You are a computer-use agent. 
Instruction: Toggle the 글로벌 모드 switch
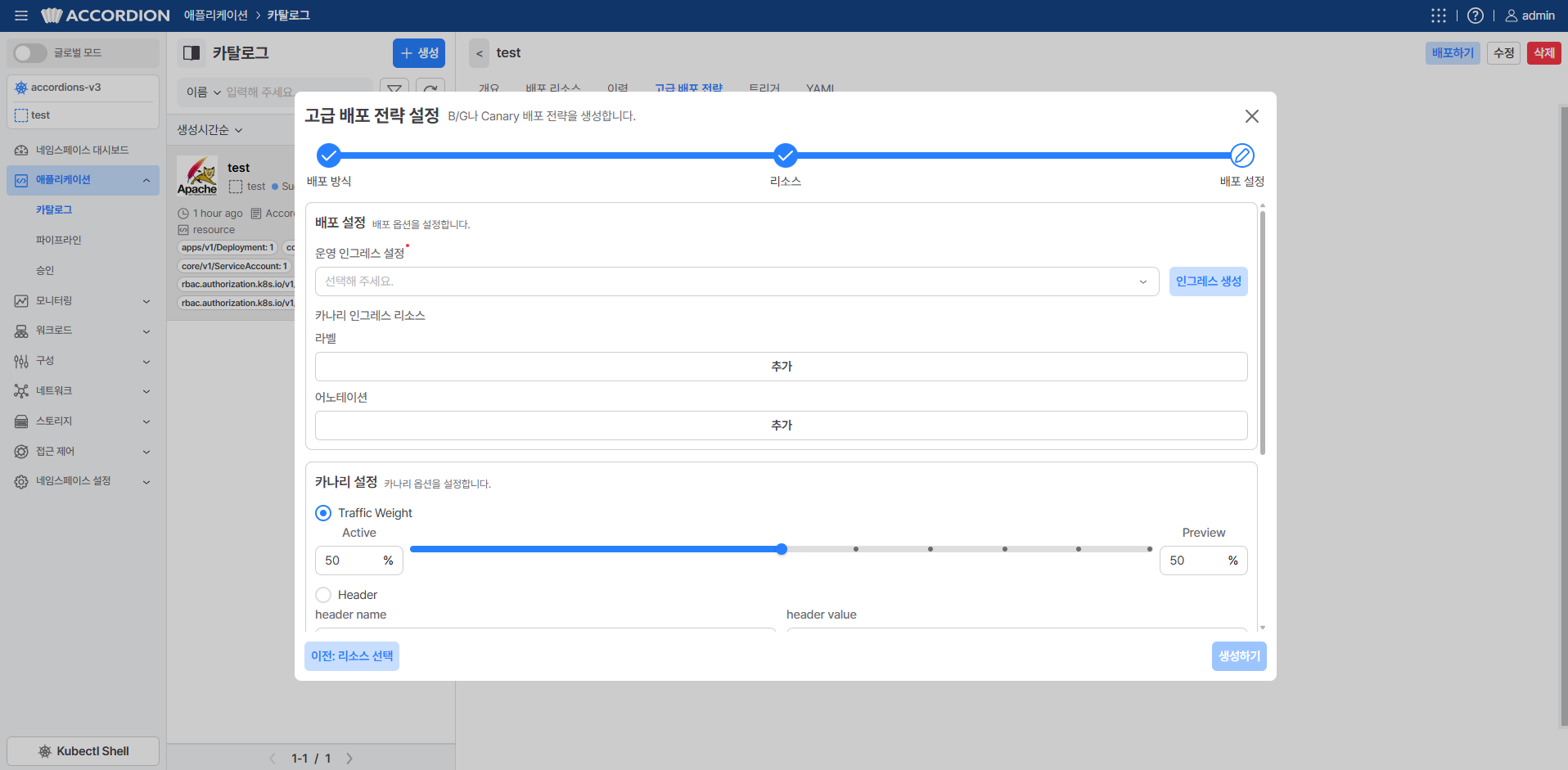coord(30,53)
